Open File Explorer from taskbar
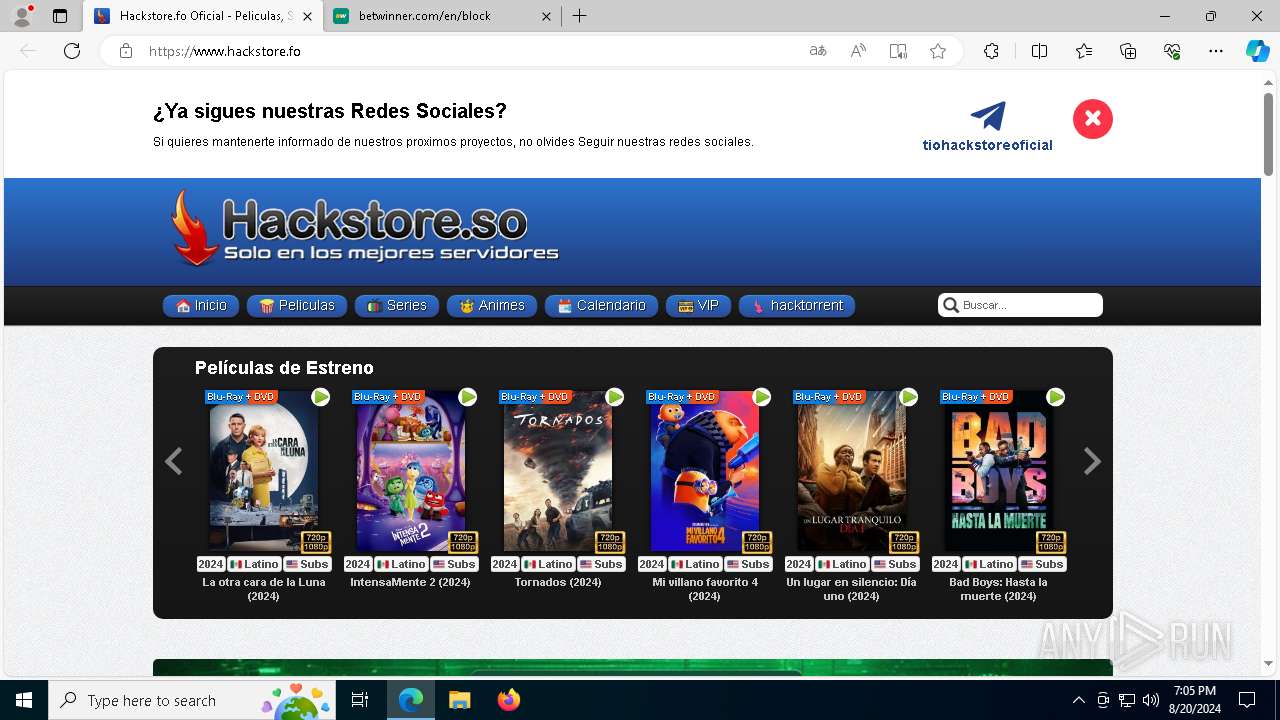Screen dimensions: 1280x720 pos(459,700)
